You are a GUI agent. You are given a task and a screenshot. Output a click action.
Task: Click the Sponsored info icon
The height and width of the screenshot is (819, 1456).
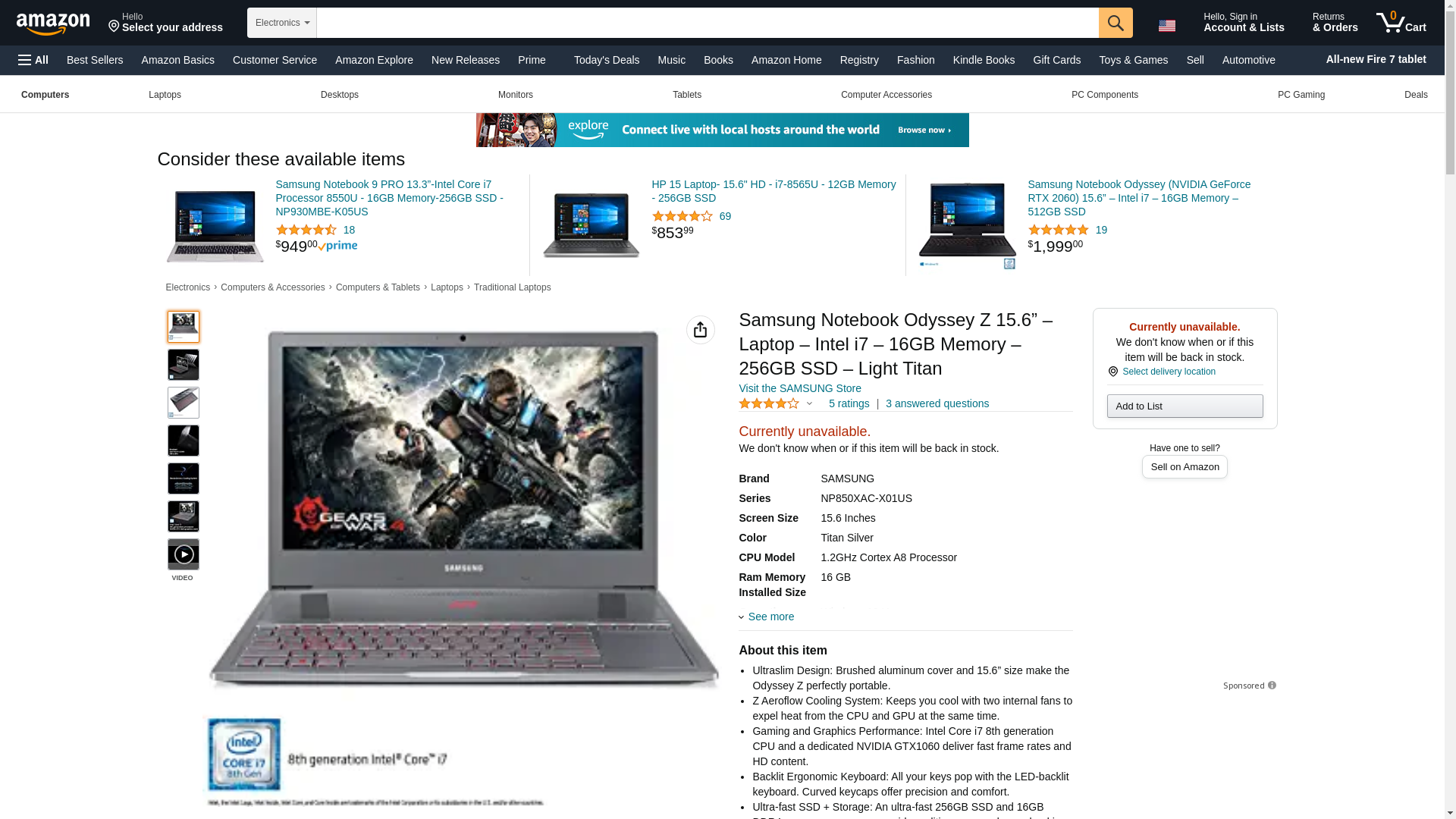[1272, 686]
